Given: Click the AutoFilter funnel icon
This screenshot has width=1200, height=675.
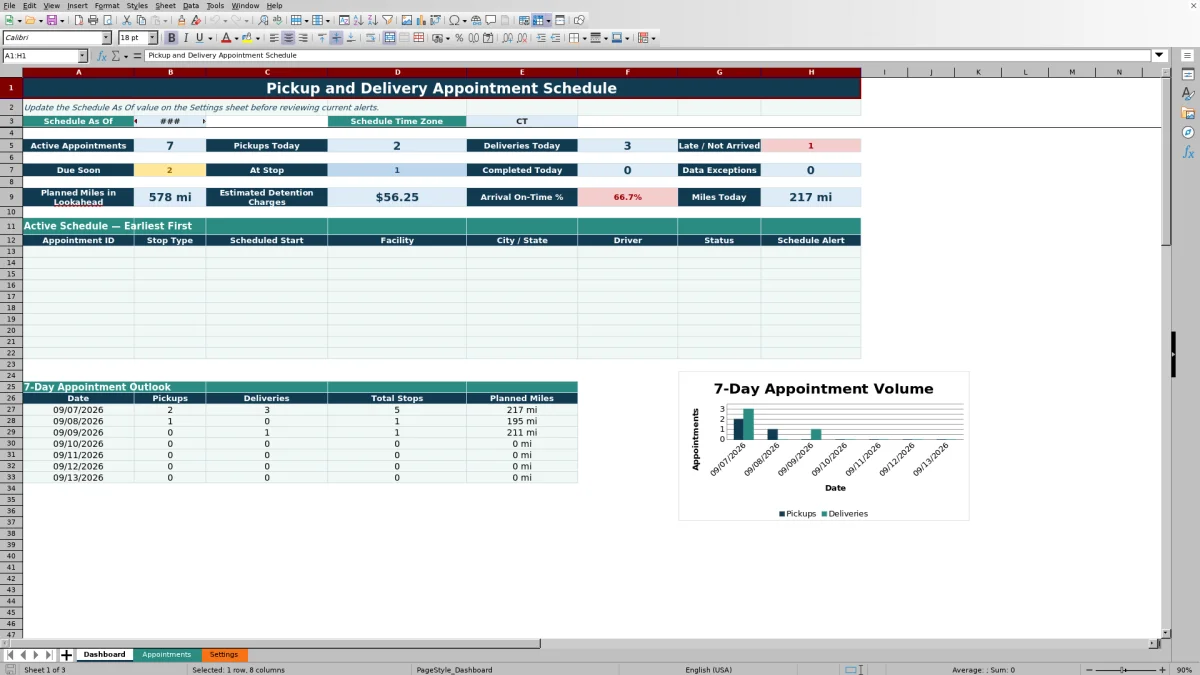Looking at the screenshot, I should 387,20.
